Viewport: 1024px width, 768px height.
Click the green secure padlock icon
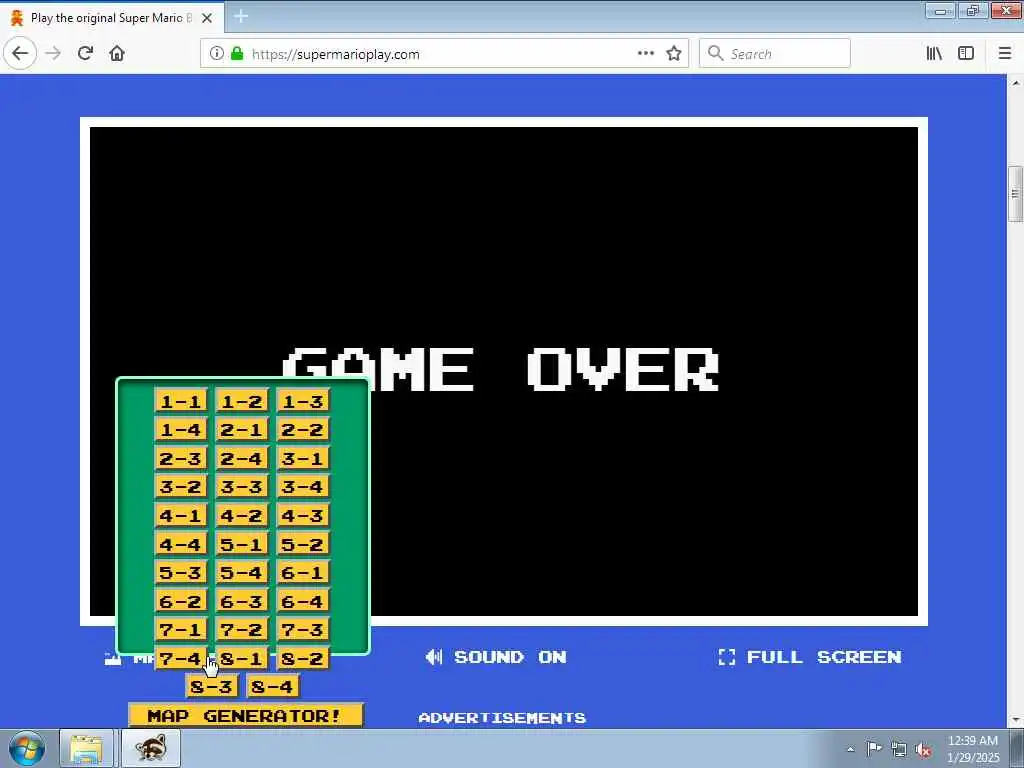coord(237,54)
